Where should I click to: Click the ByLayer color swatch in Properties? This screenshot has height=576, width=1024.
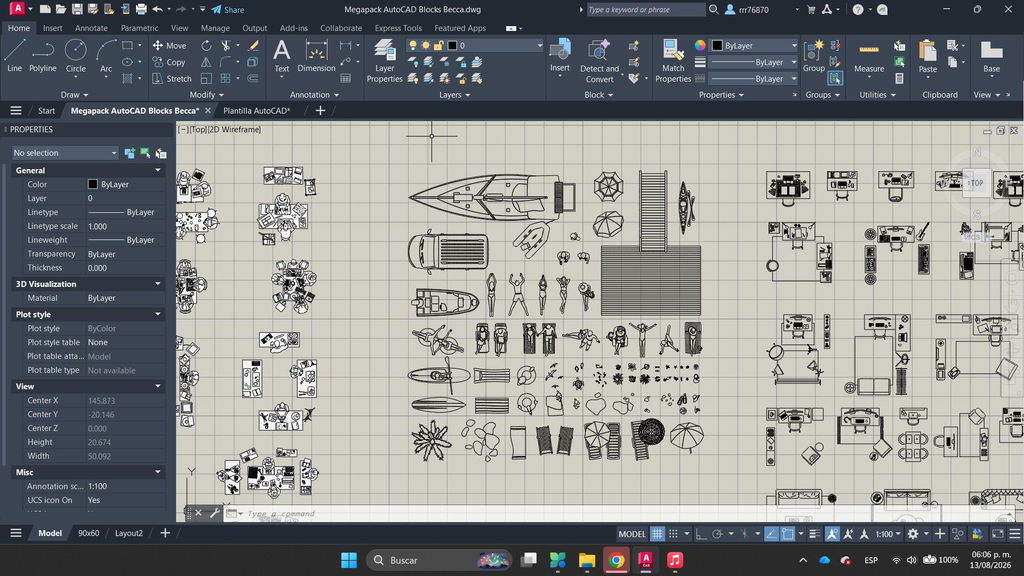(93, 185)
